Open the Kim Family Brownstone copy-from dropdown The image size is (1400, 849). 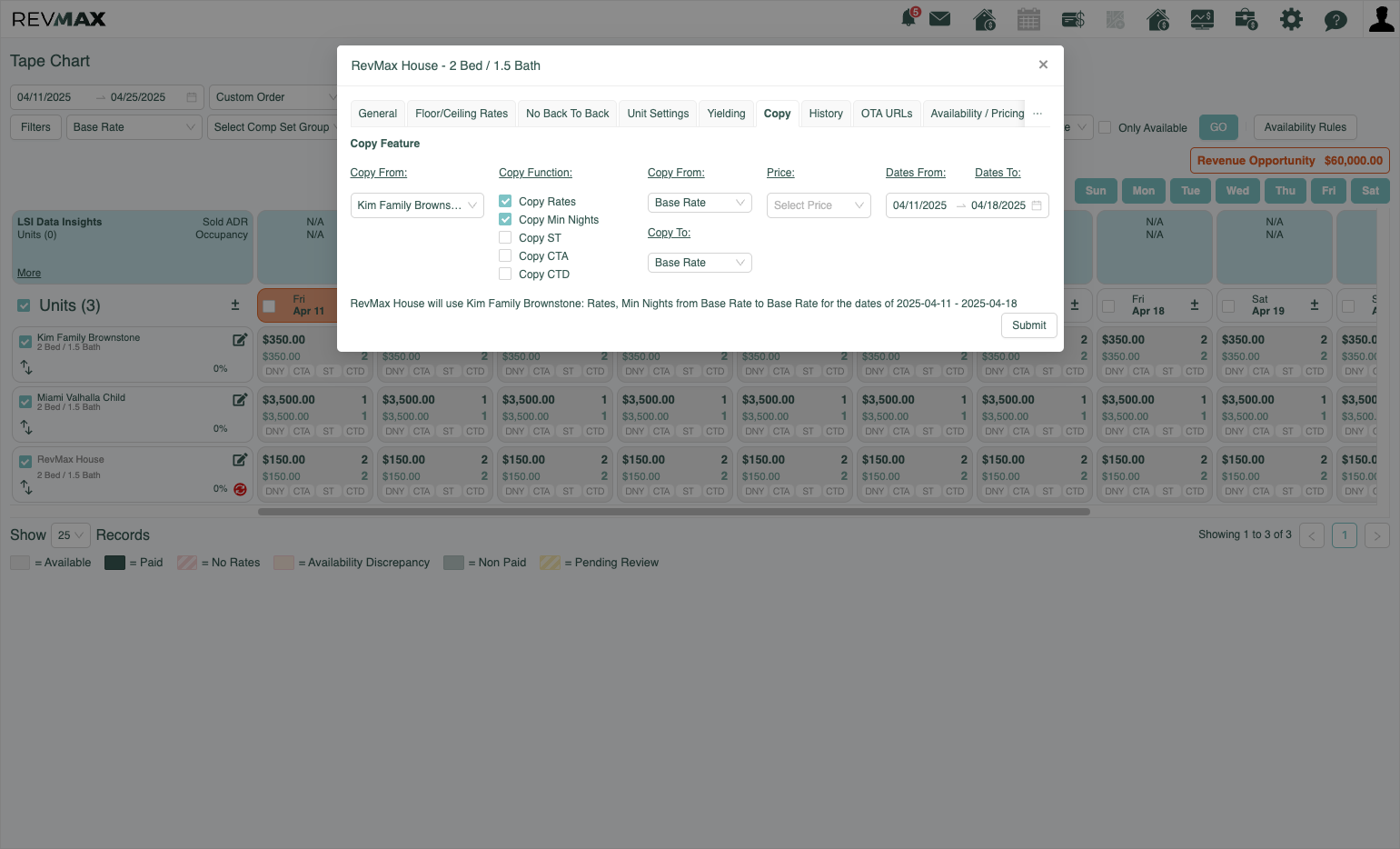(417, 205)
